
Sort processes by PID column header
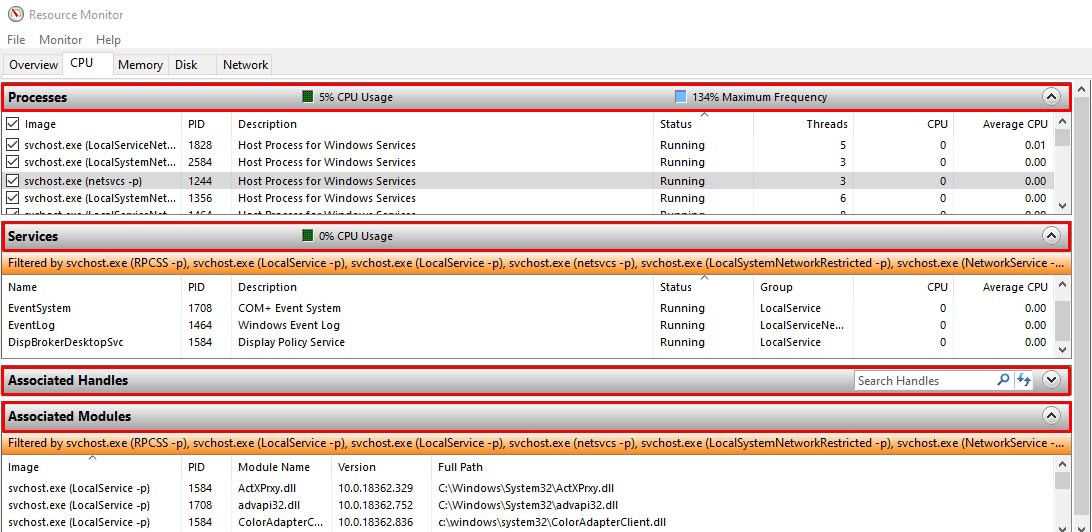coord(206,124)
